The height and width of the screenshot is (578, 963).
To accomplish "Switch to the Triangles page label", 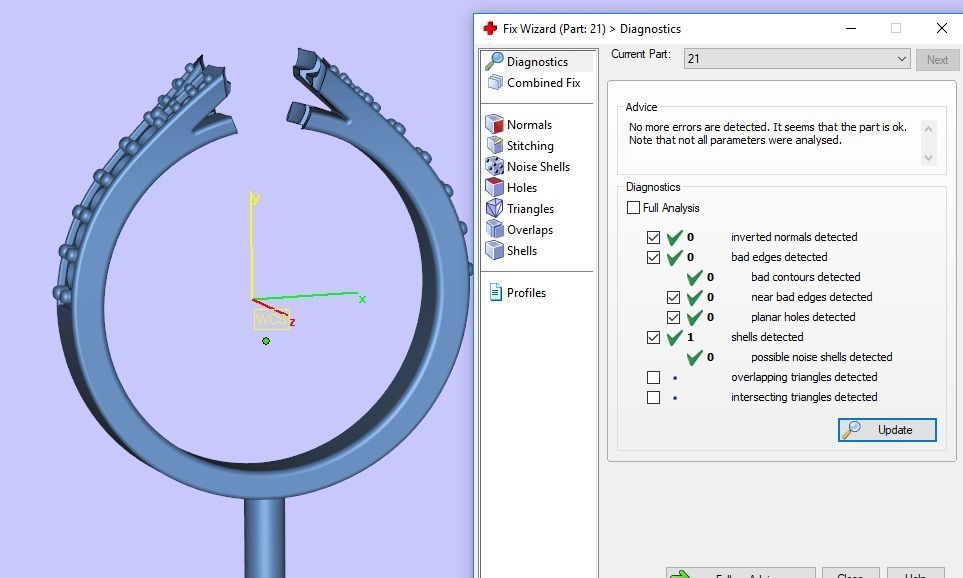I will click(531, 209).
